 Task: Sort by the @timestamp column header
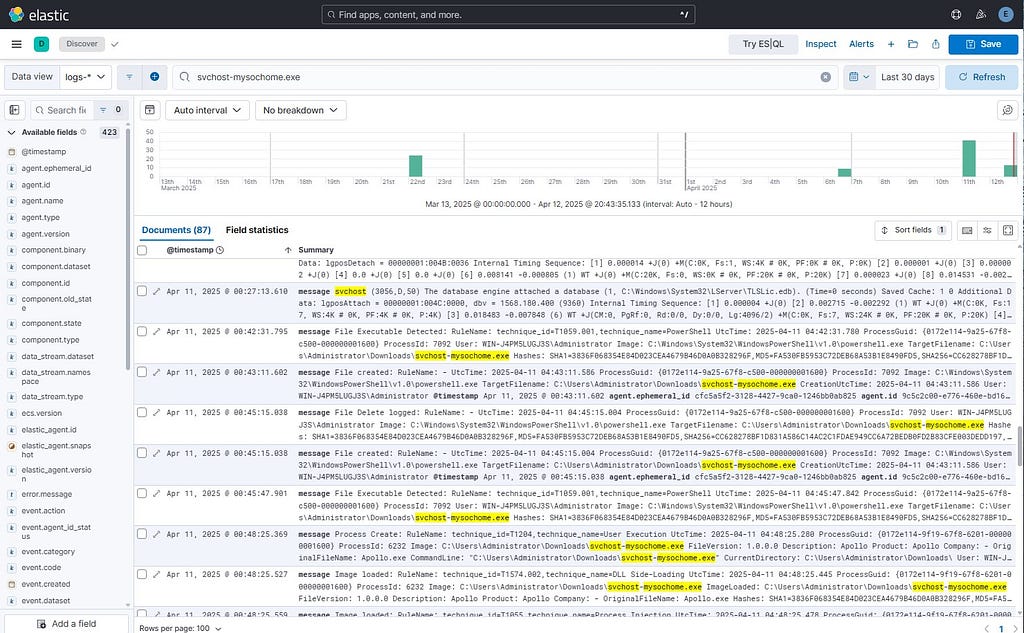click(189, 250)
